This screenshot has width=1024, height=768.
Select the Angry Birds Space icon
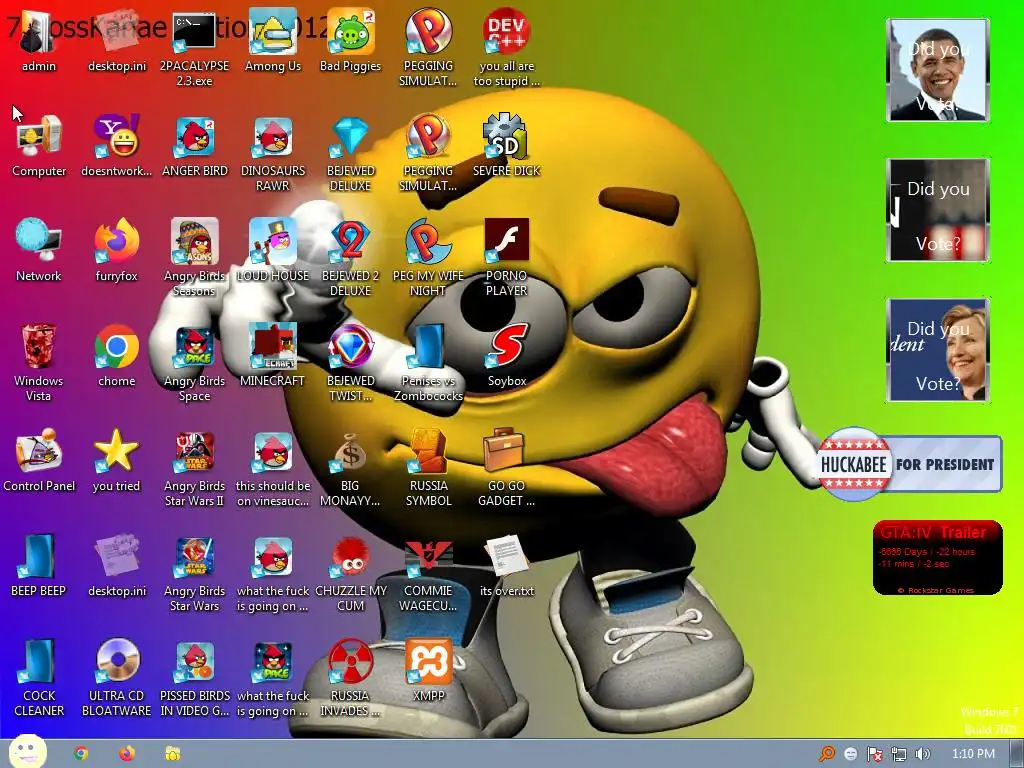pos(194,346)
